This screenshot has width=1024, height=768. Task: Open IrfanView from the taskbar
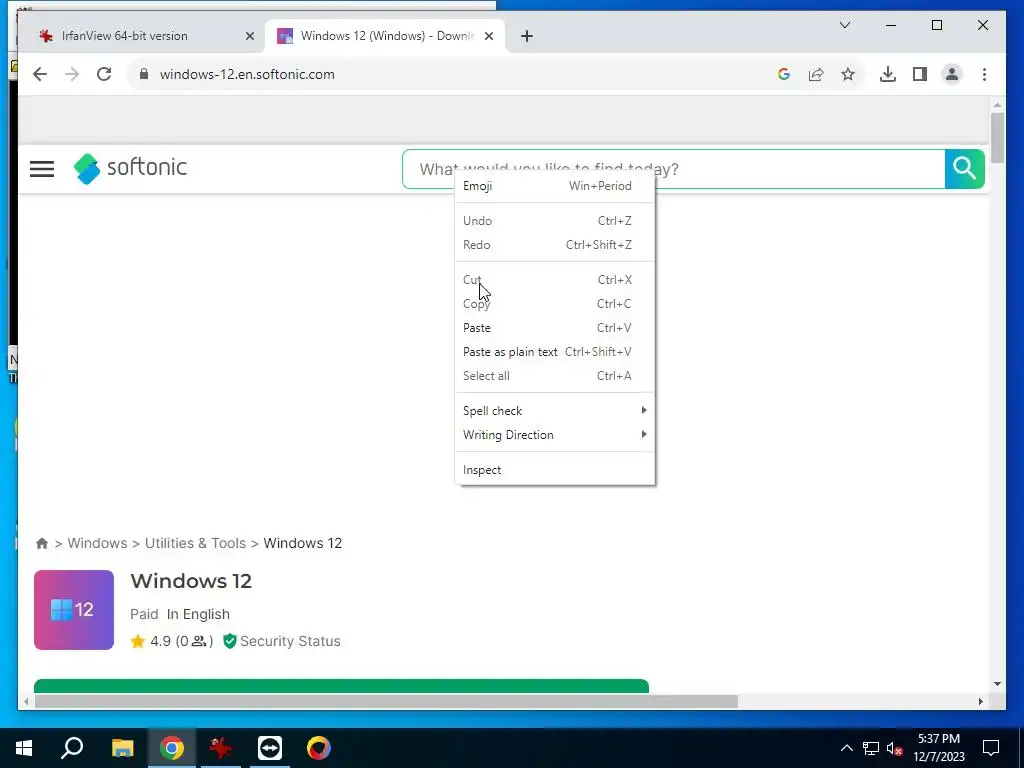point(221,748)
